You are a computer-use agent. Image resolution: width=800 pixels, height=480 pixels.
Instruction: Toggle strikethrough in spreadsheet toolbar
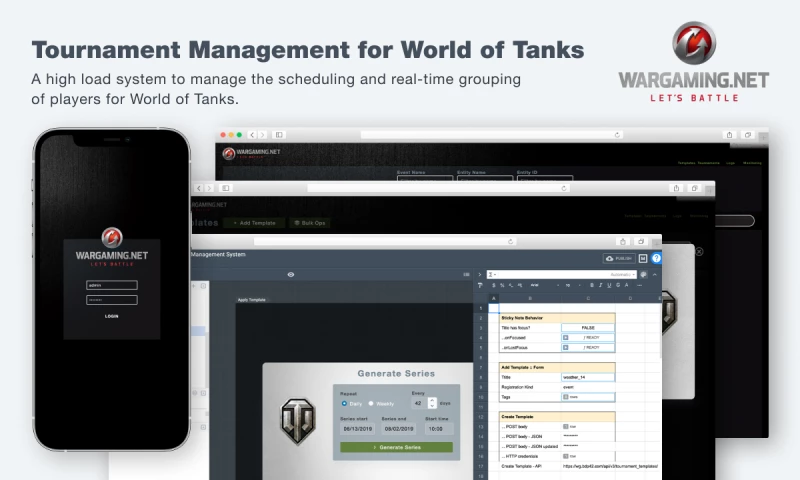(618, 285)
